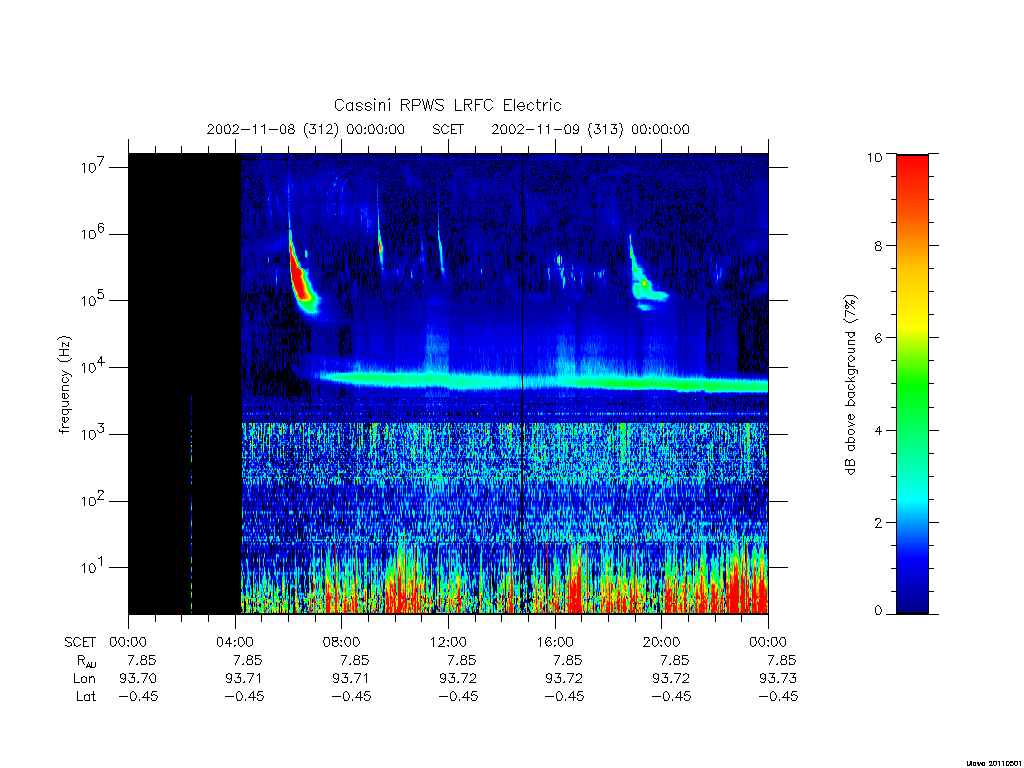Click the "04:00" time tick label

pyautogui.click(x=235, y=642)
